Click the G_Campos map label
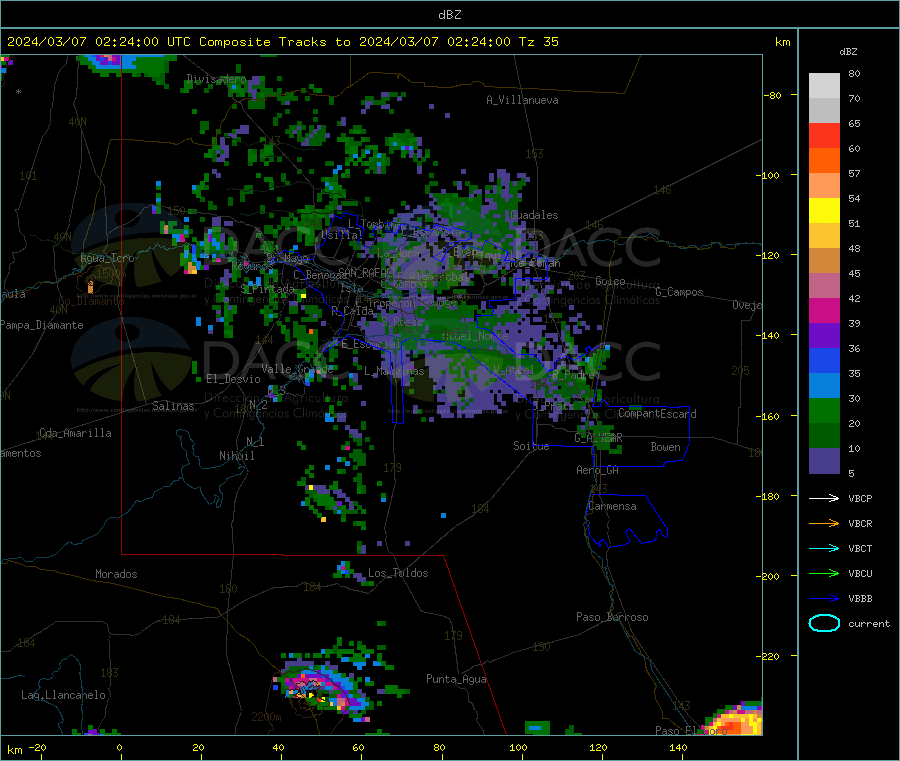The width and height of the screenshot is (900, 761). (679, 292)
